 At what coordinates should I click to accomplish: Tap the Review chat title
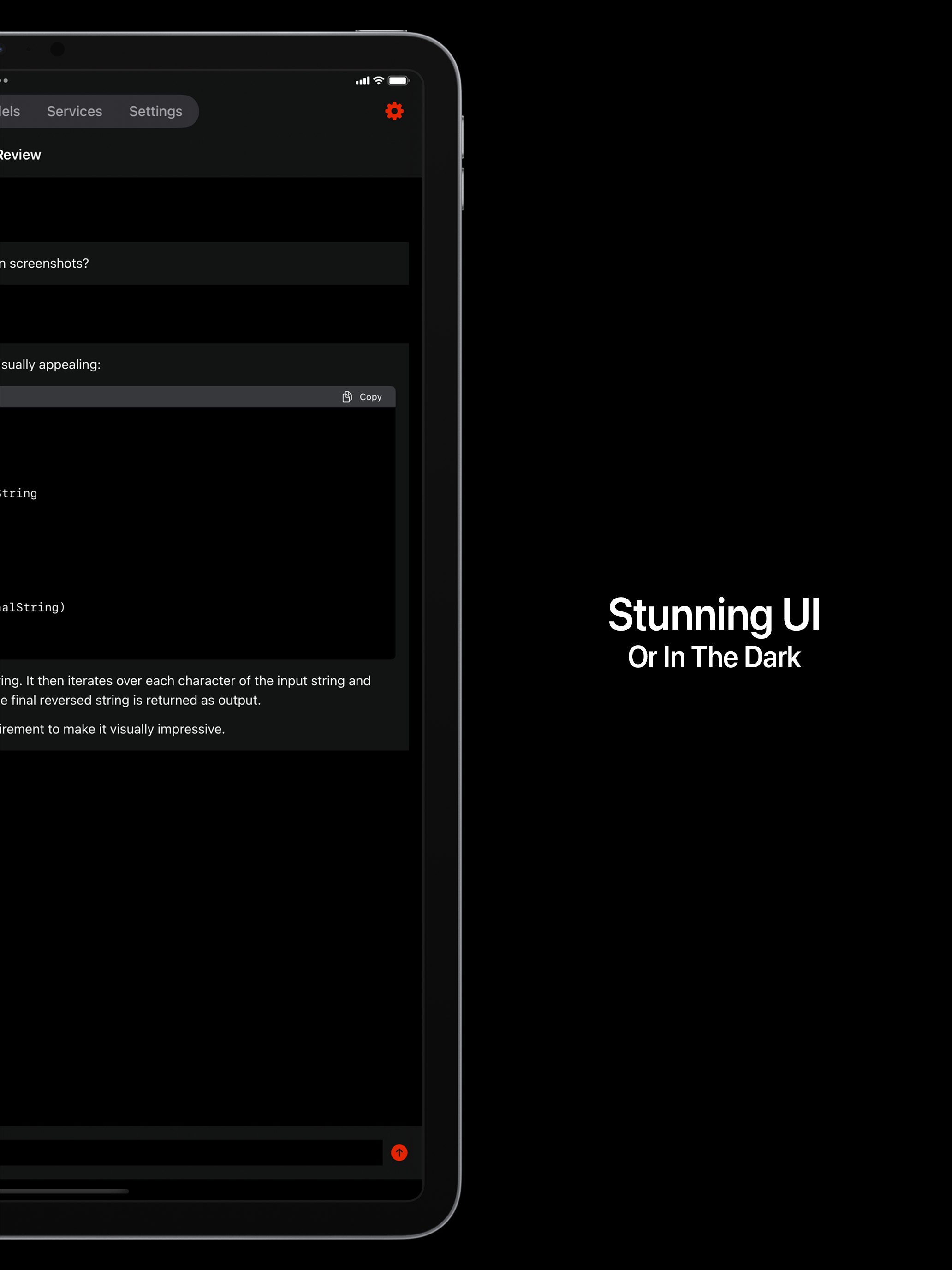20,155
